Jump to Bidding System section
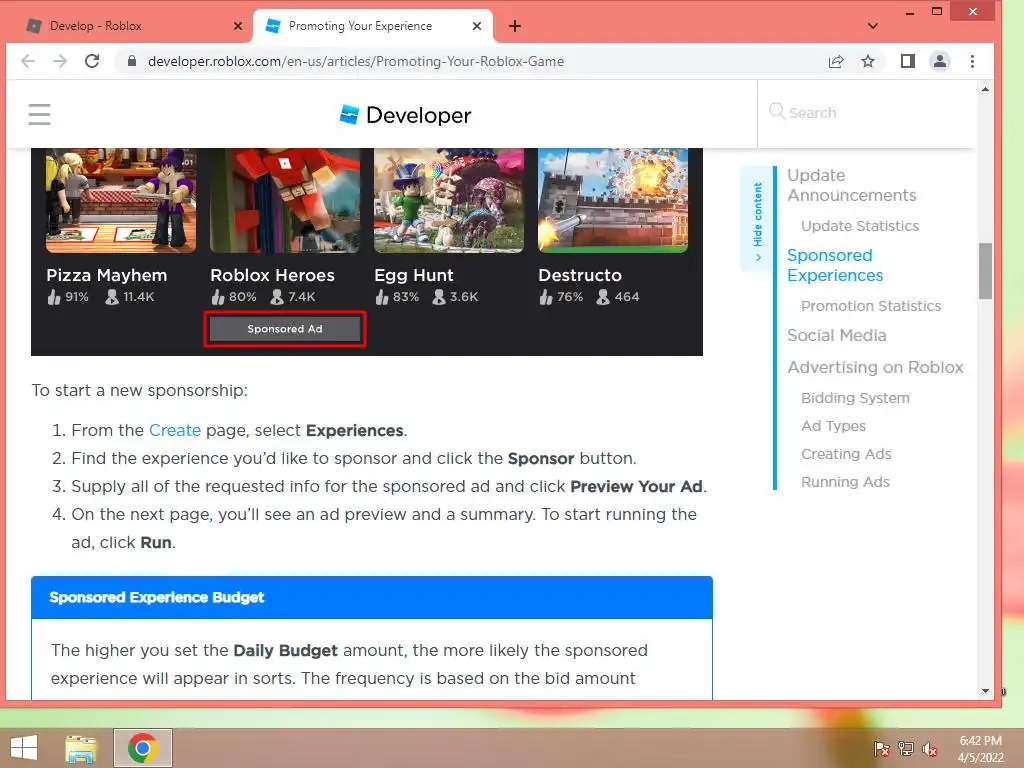Viewport: 1024px width, 768px height. click(x=855, y=398)
